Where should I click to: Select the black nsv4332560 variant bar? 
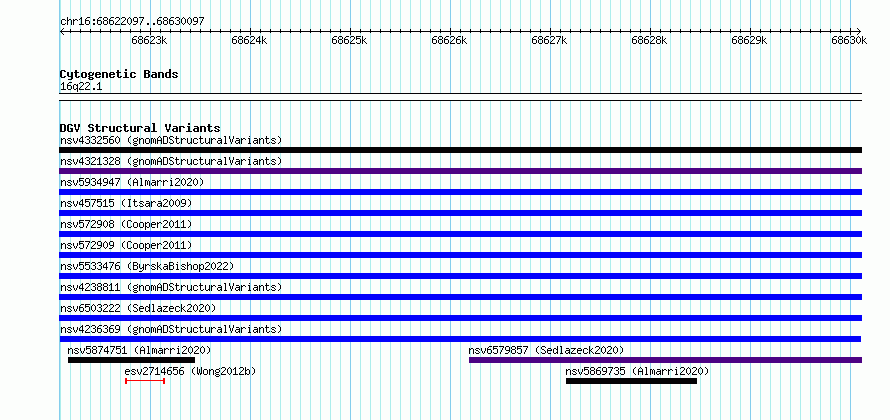coord(460,150)
